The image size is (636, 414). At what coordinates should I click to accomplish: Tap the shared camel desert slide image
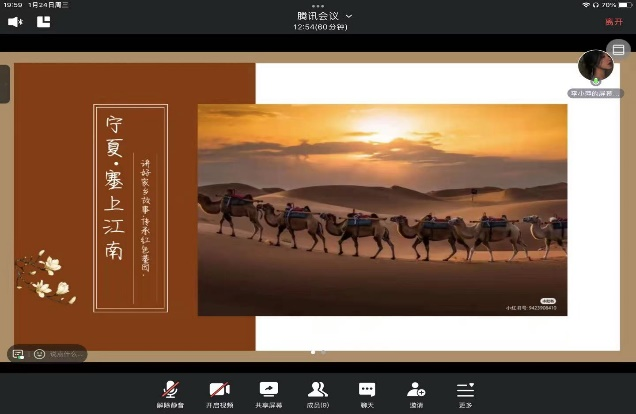click(382, 209)
